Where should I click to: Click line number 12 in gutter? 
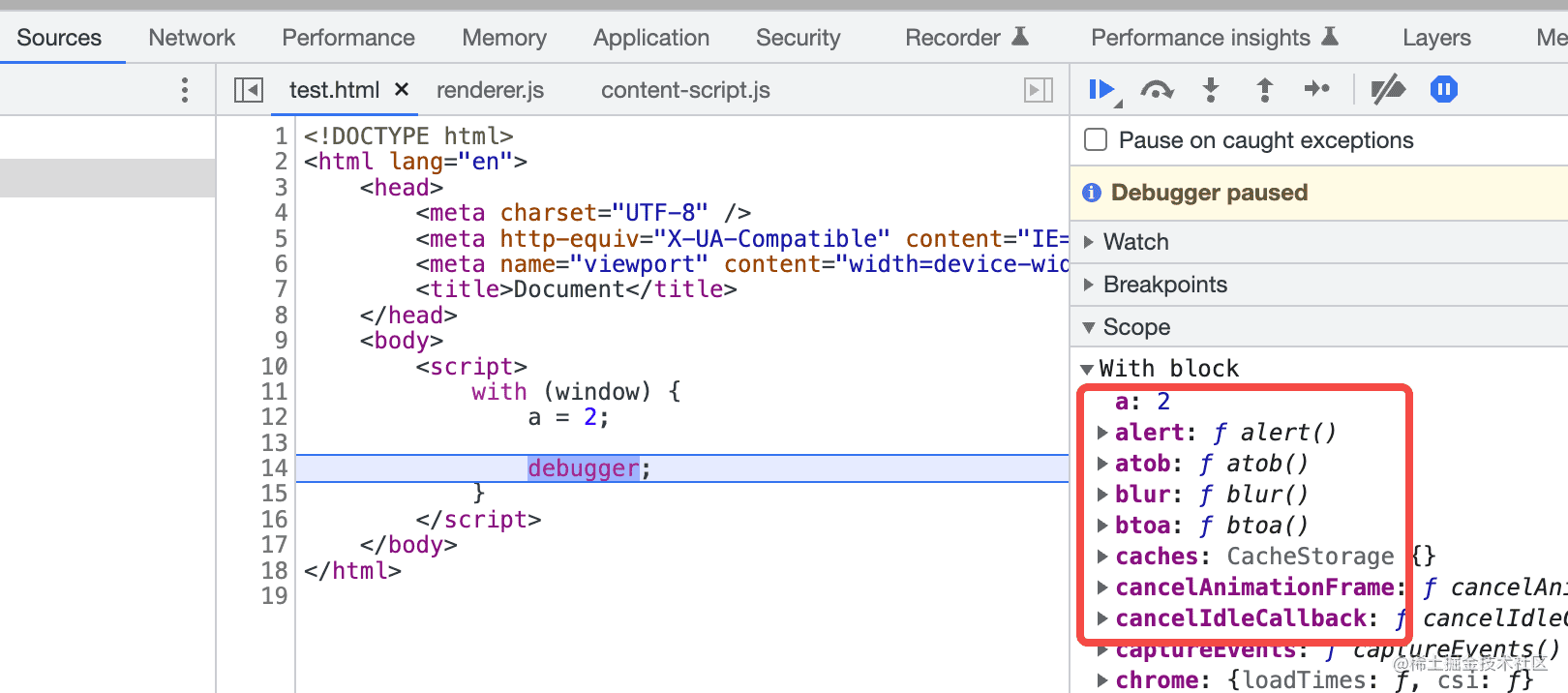point(275,417)
